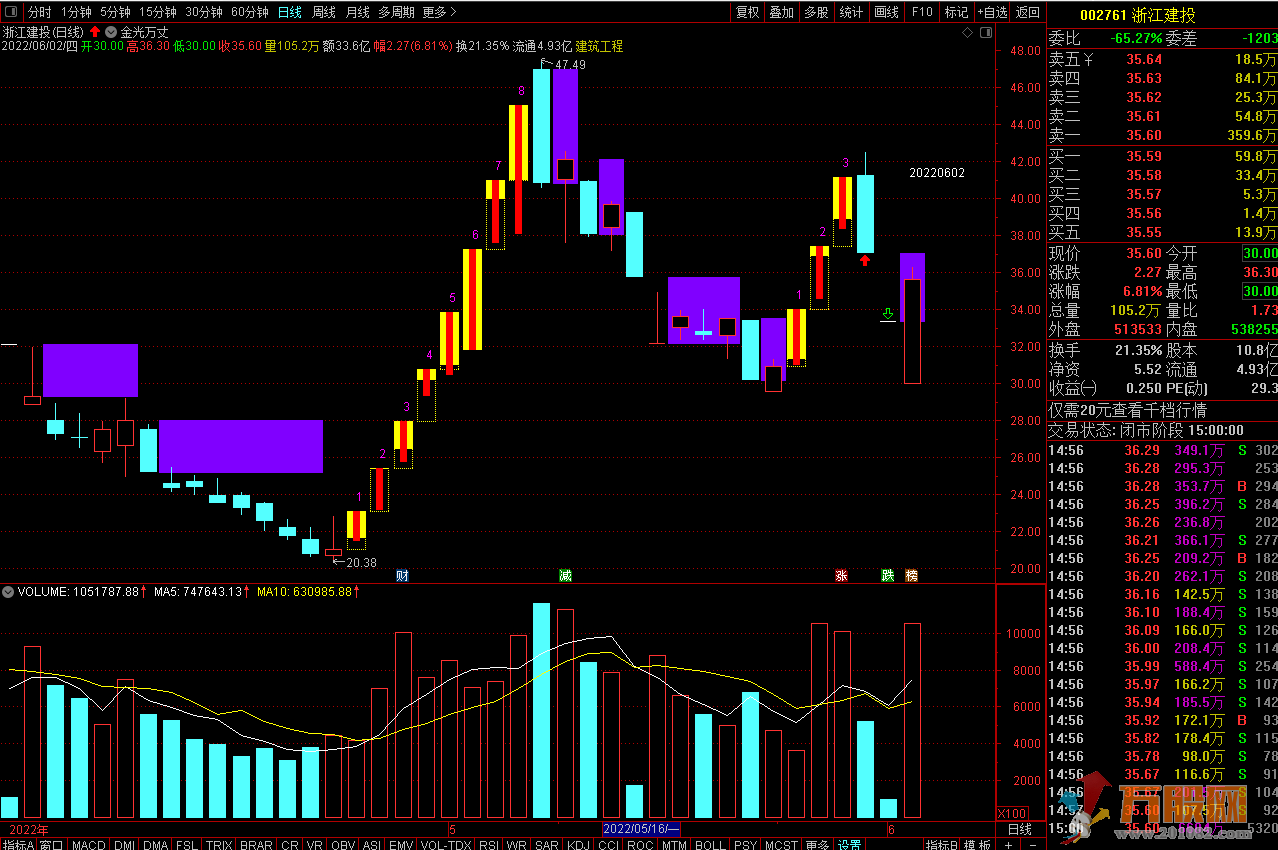Switch to the DMA indicator

155,844
